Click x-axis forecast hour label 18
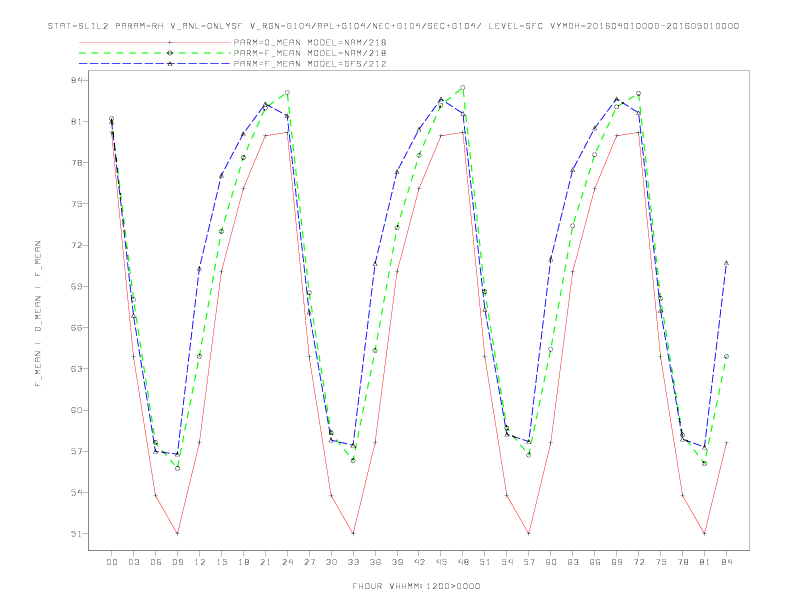This screenshot has width=792, height=612. (x=243, y=562)
